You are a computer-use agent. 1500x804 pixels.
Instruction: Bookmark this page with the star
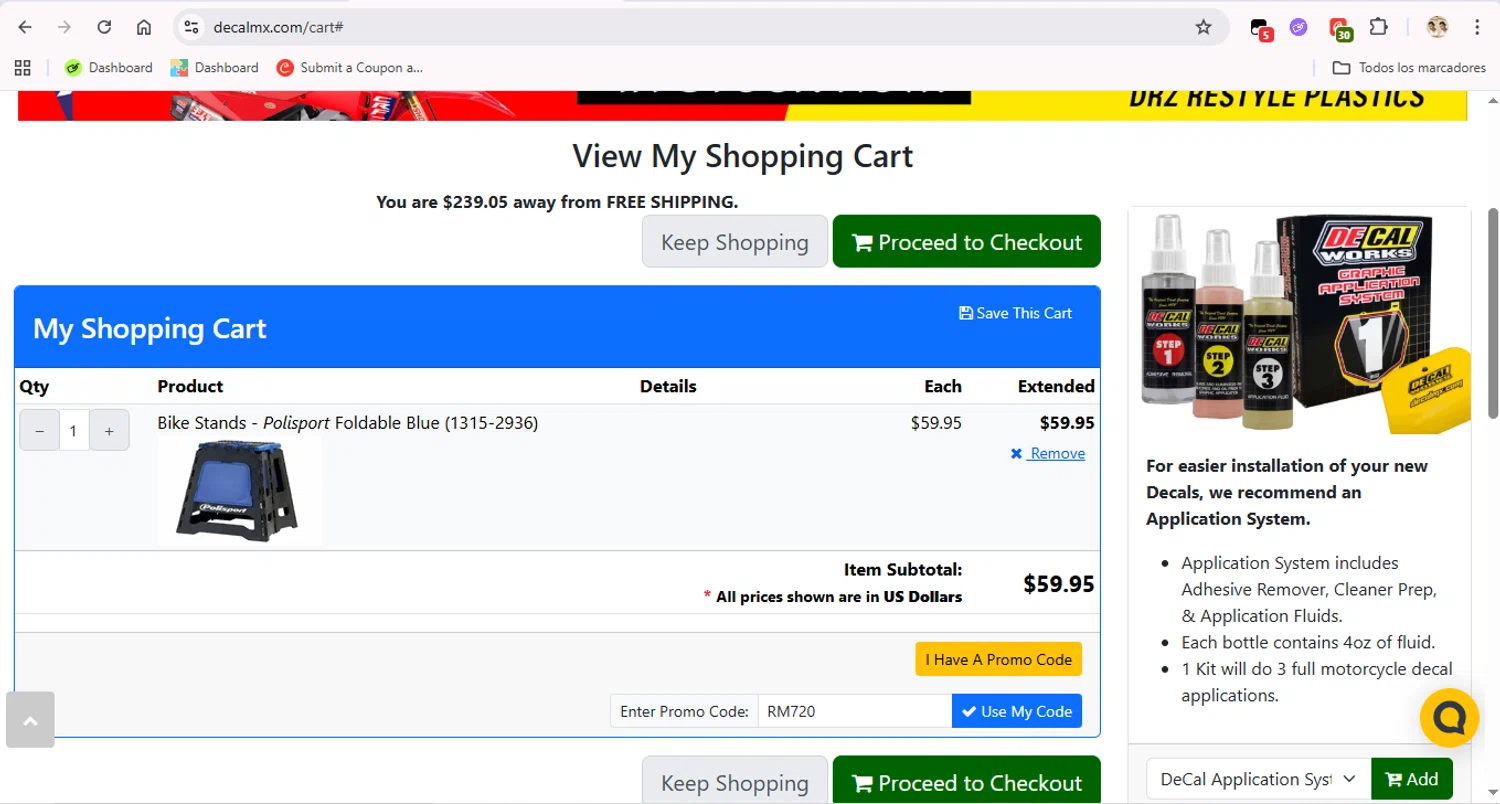point(1203,27)
